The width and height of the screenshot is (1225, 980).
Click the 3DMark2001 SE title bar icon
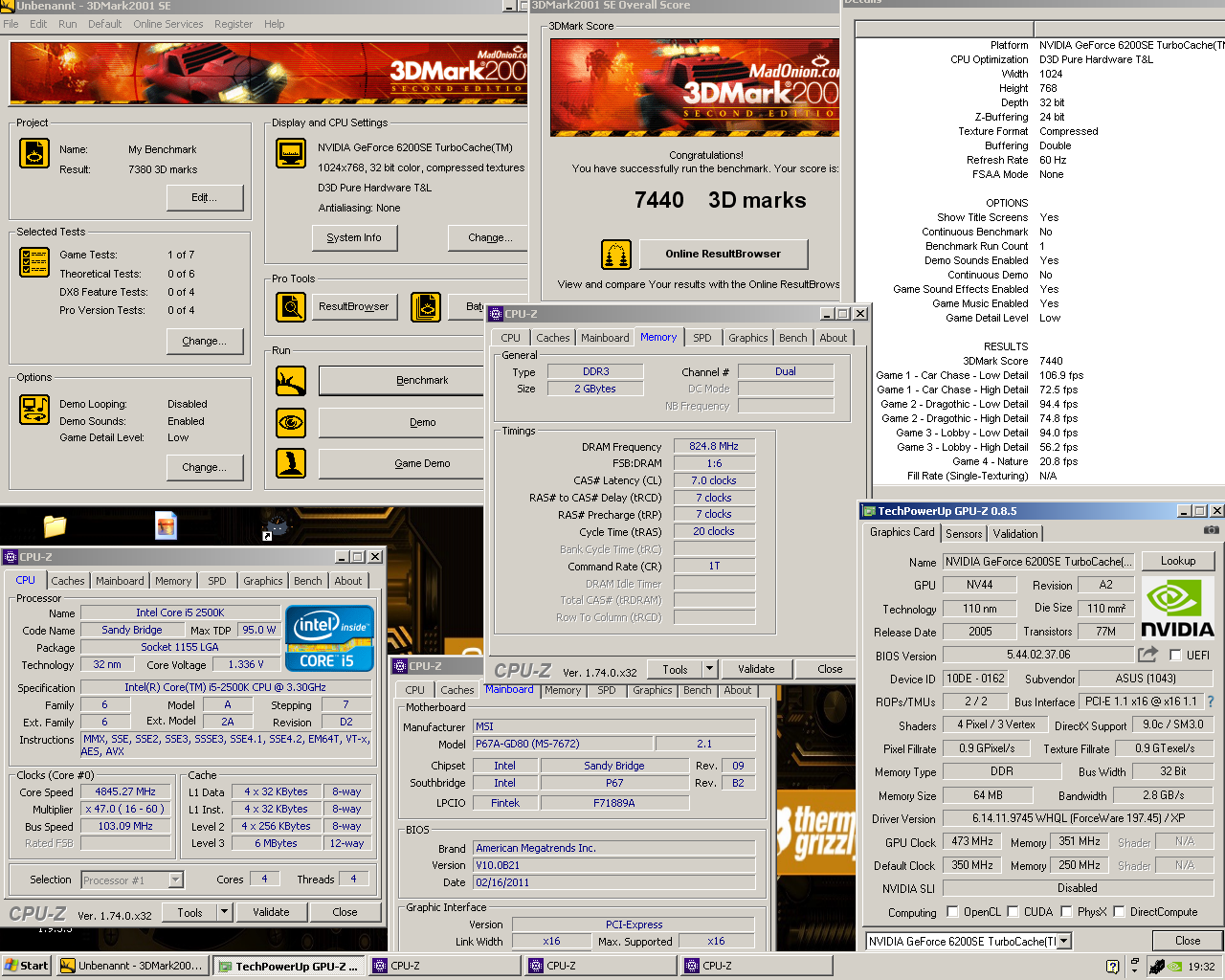[x=8, y=6]
